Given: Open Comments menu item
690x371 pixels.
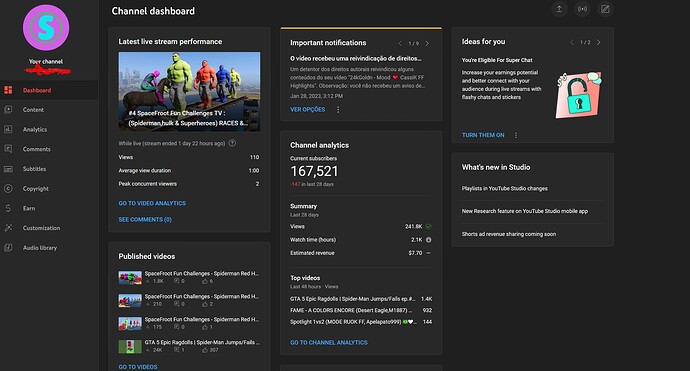Looking at the screenshot, I should click(49, 149).
